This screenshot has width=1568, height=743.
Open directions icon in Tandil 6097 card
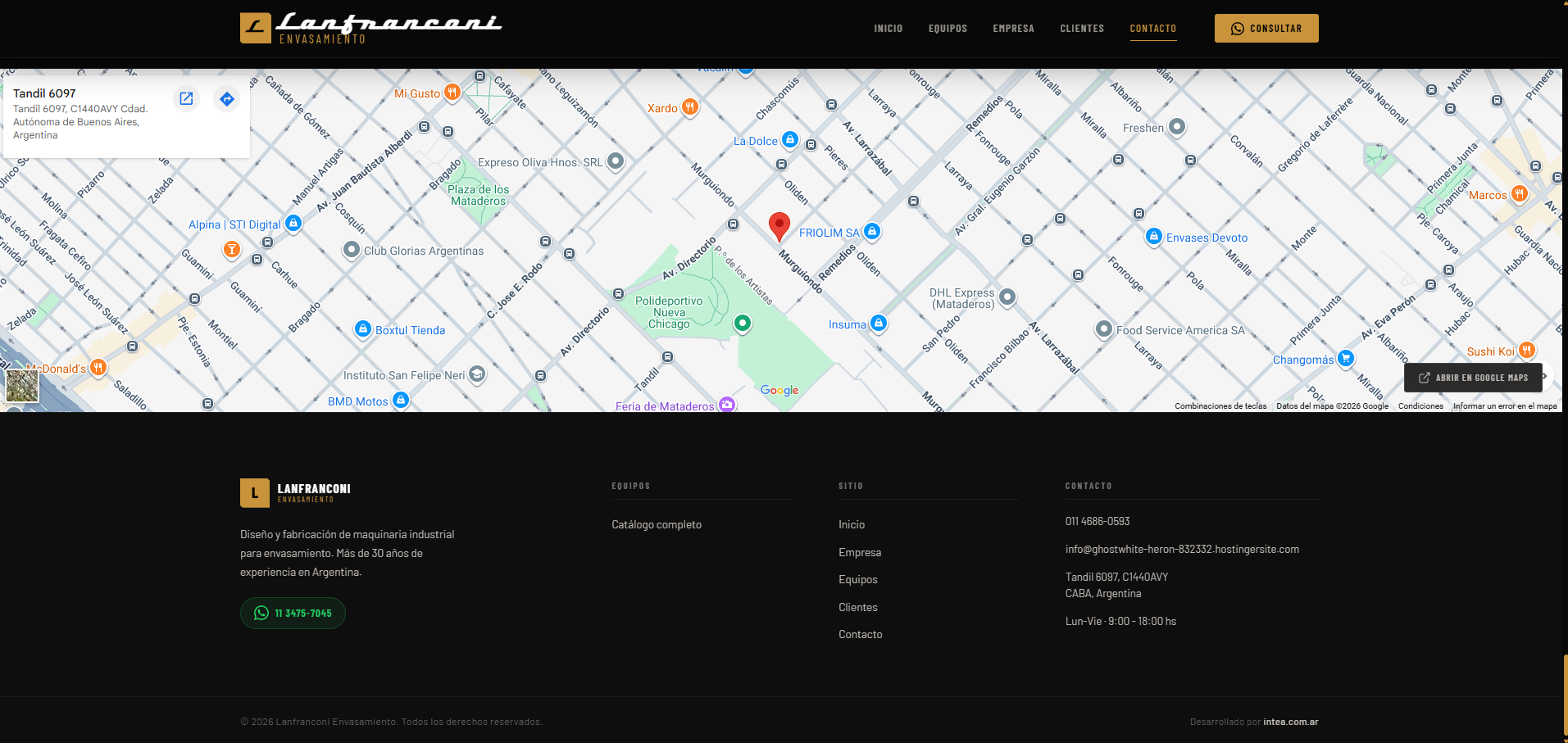tap(226, 98)
